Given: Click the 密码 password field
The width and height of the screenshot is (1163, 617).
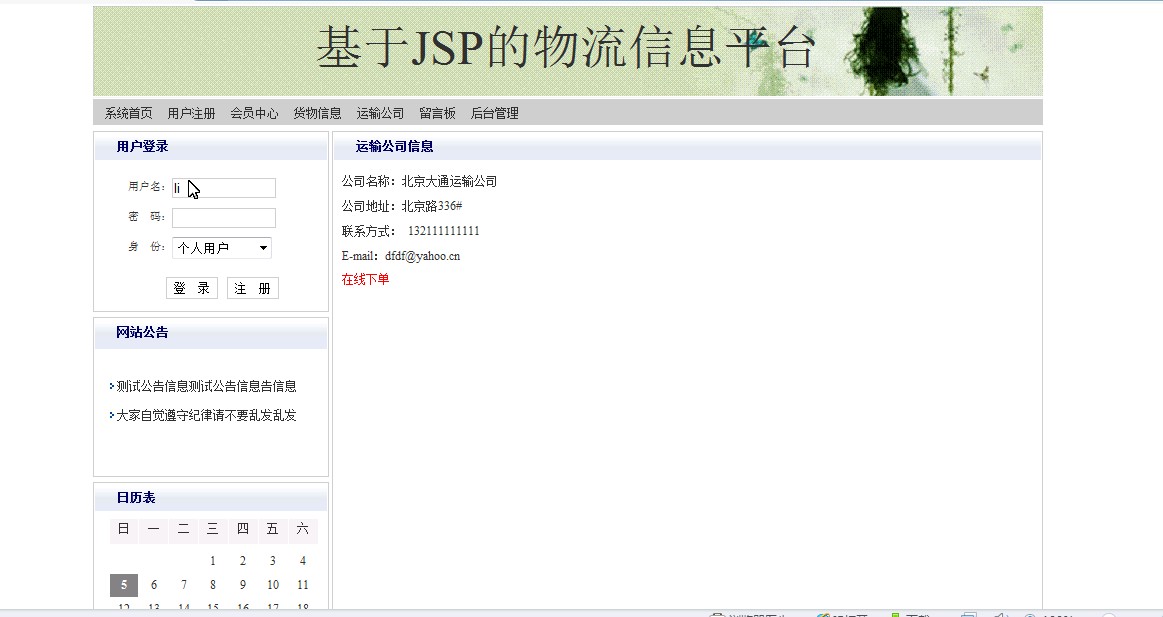Looking at the screenshot, I should click(x=224, y=218).
